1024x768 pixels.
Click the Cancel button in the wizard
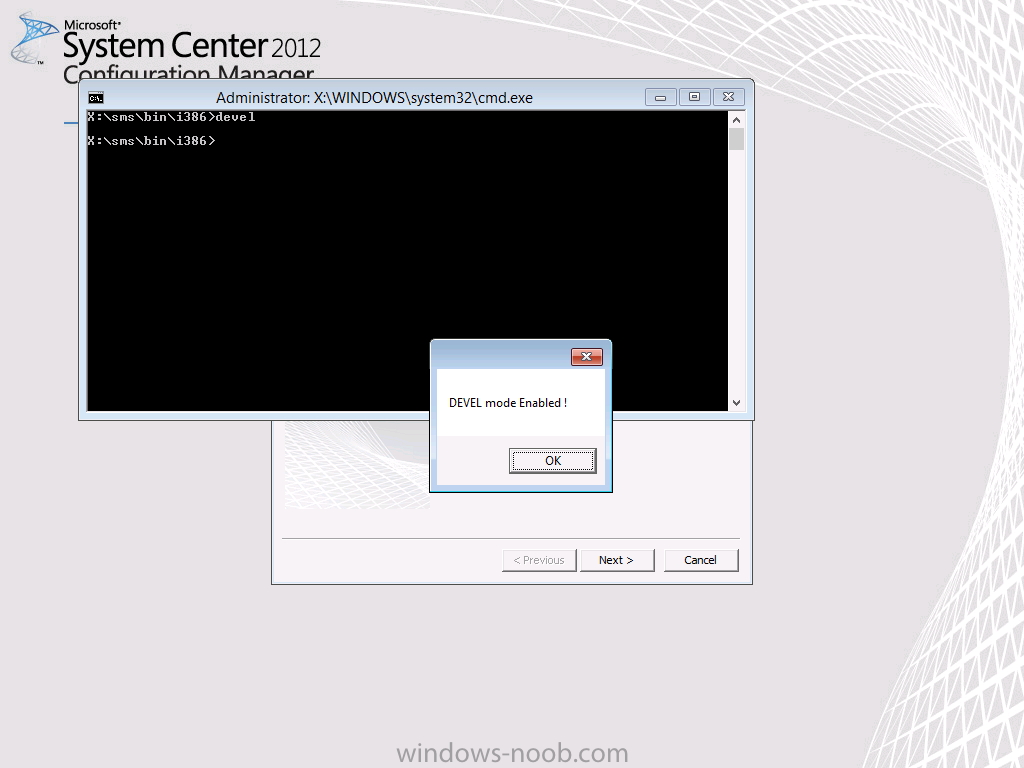701,560
